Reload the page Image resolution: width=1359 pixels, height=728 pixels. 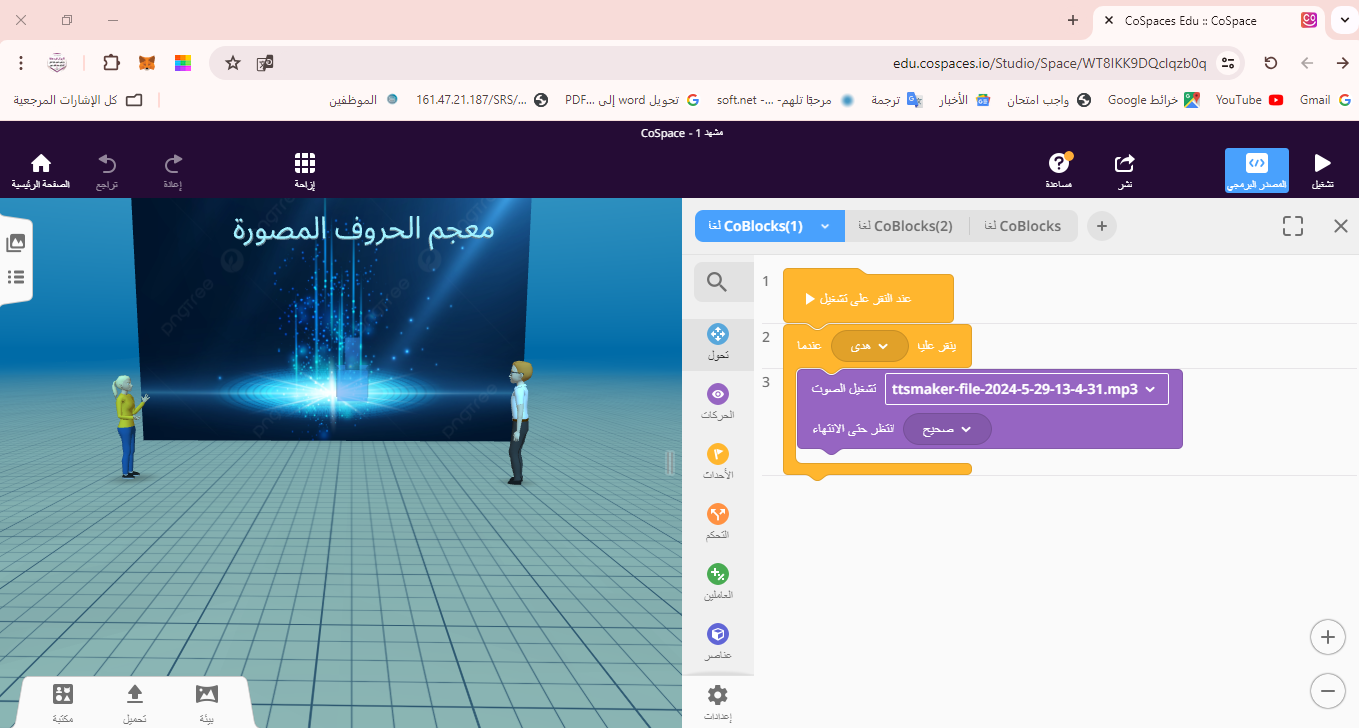1271,63
